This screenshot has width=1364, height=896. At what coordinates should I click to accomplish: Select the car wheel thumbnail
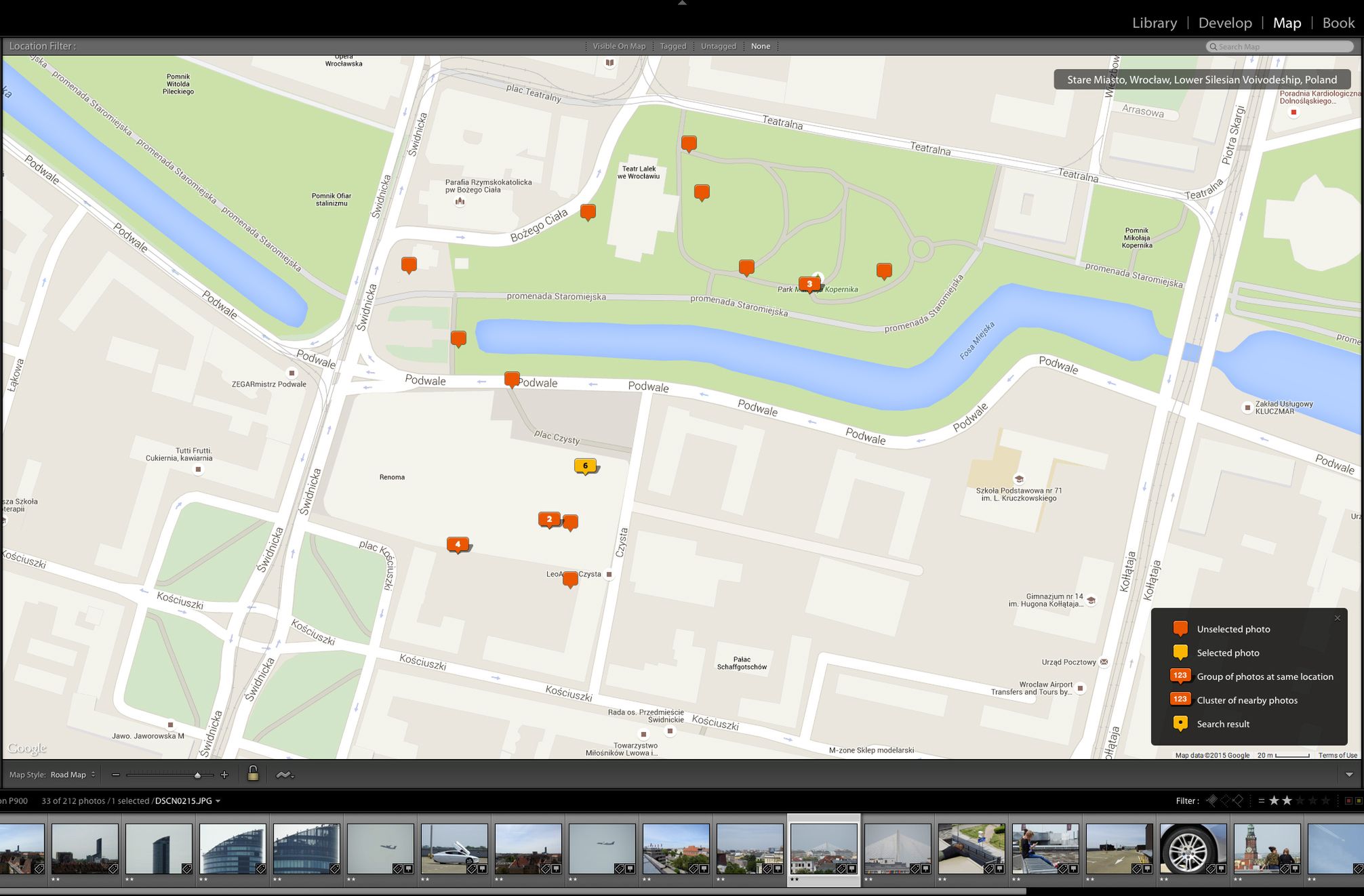[1193, 849]
